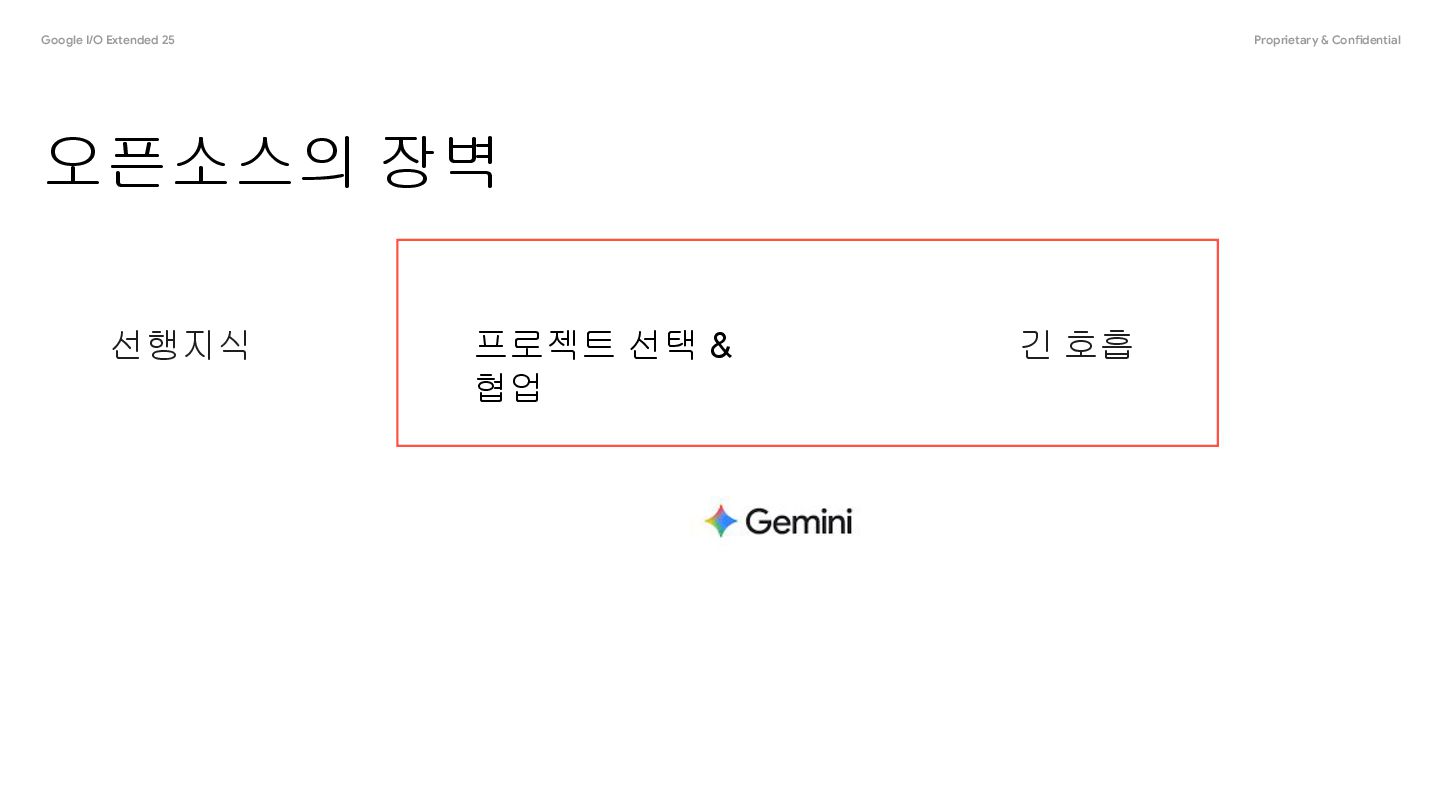
Task: Click the word Extended in the header
Action: (x=132, y=40)
